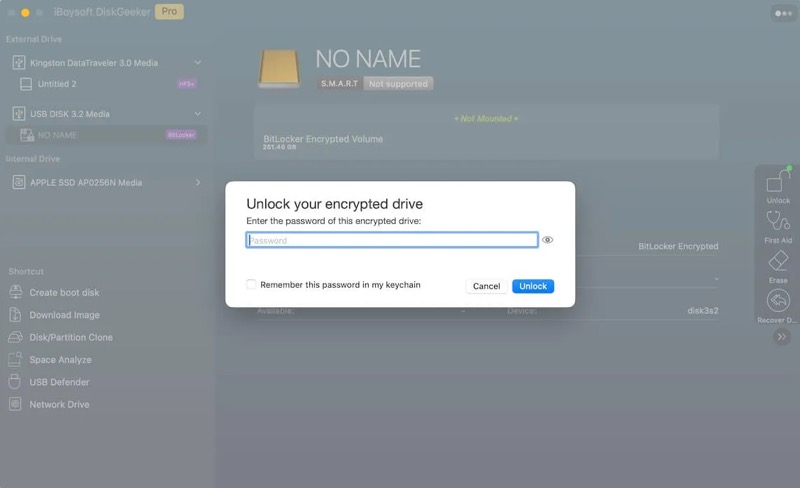
Task: Click the yellow minimize window button
Action: point(25,12)
